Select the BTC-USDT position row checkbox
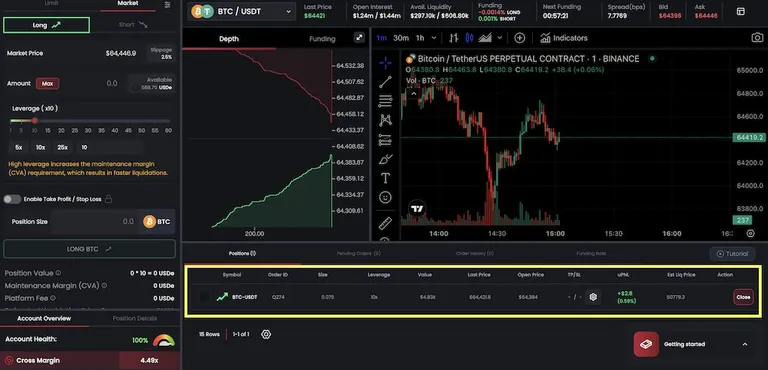 [x=204, y=296]
